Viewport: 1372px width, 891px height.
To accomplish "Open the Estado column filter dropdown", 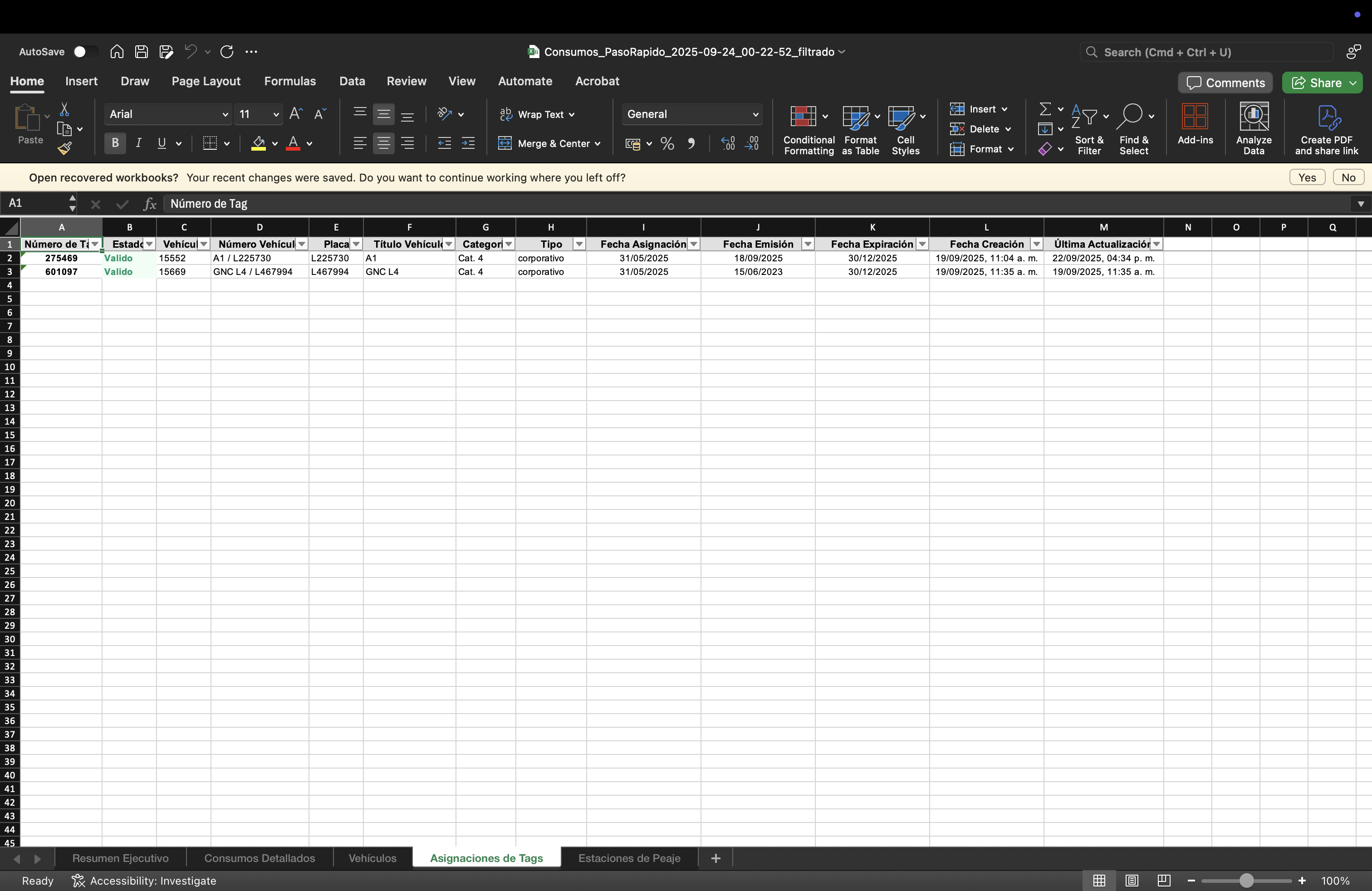I will click(x=149, y=245).
